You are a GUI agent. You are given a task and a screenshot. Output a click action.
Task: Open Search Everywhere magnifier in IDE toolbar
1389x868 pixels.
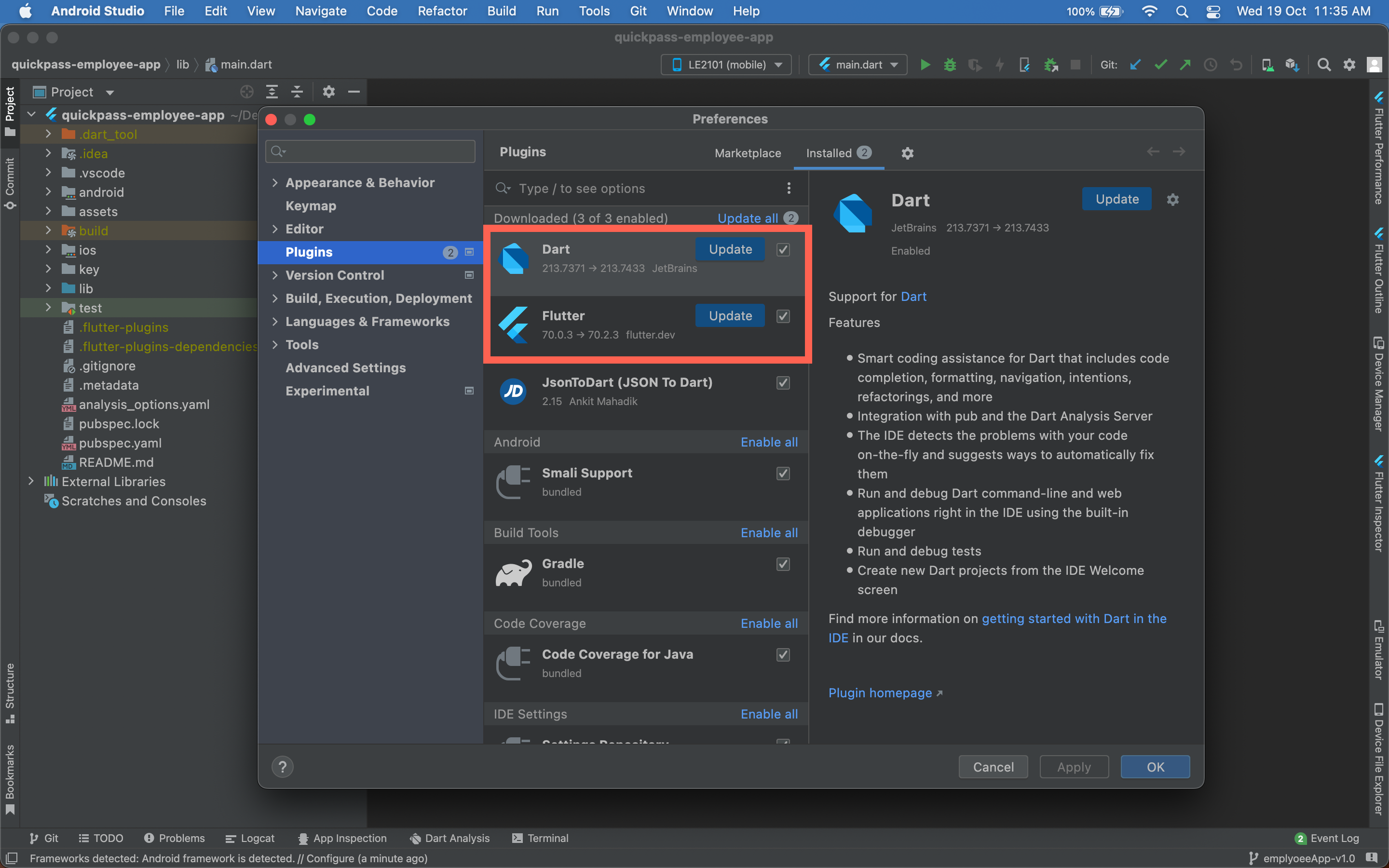1324,65
